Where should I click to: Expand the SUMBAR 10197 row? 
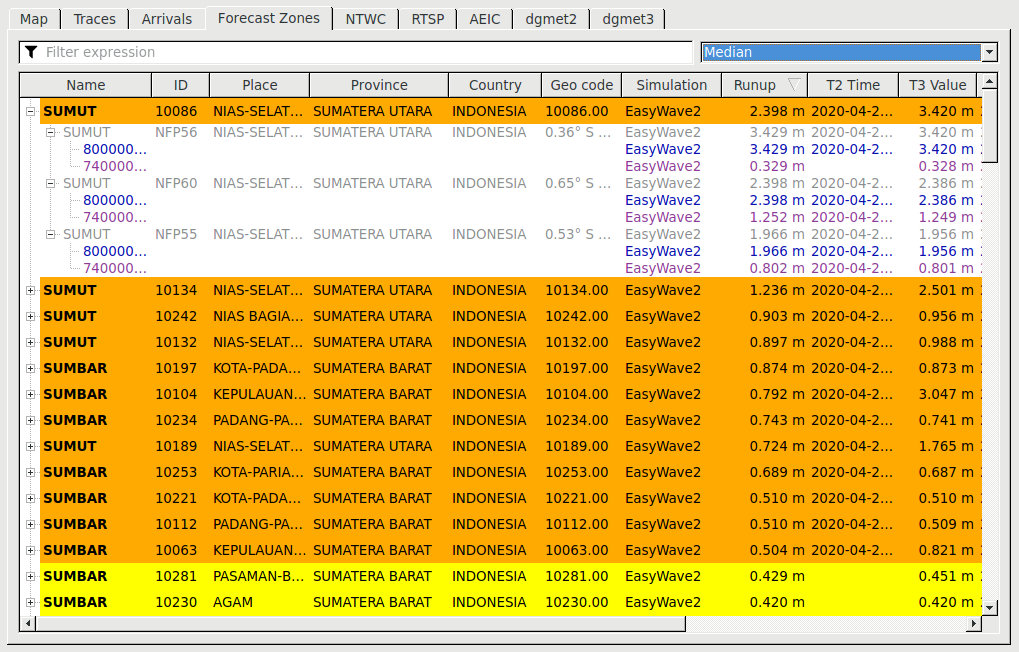(x=31, y=369)
